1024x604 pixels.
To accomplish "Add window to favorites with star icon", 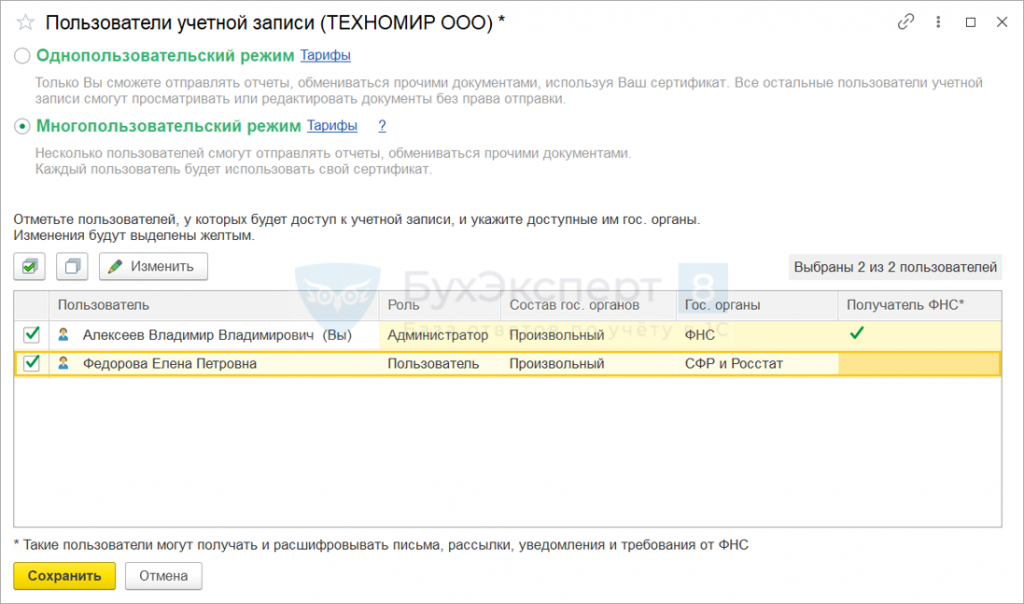I will pos(25,23).
